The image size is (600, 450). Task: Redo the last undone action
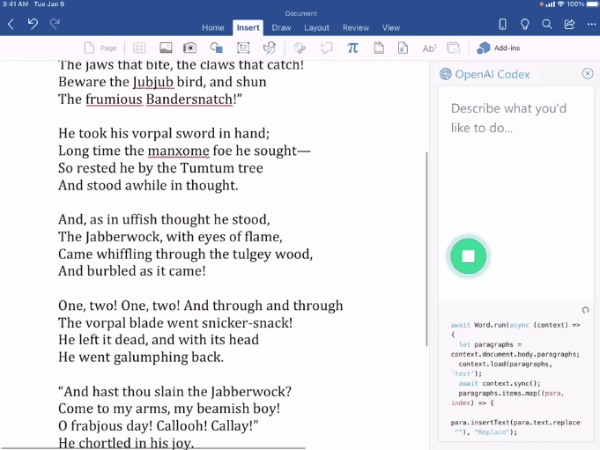55,24
